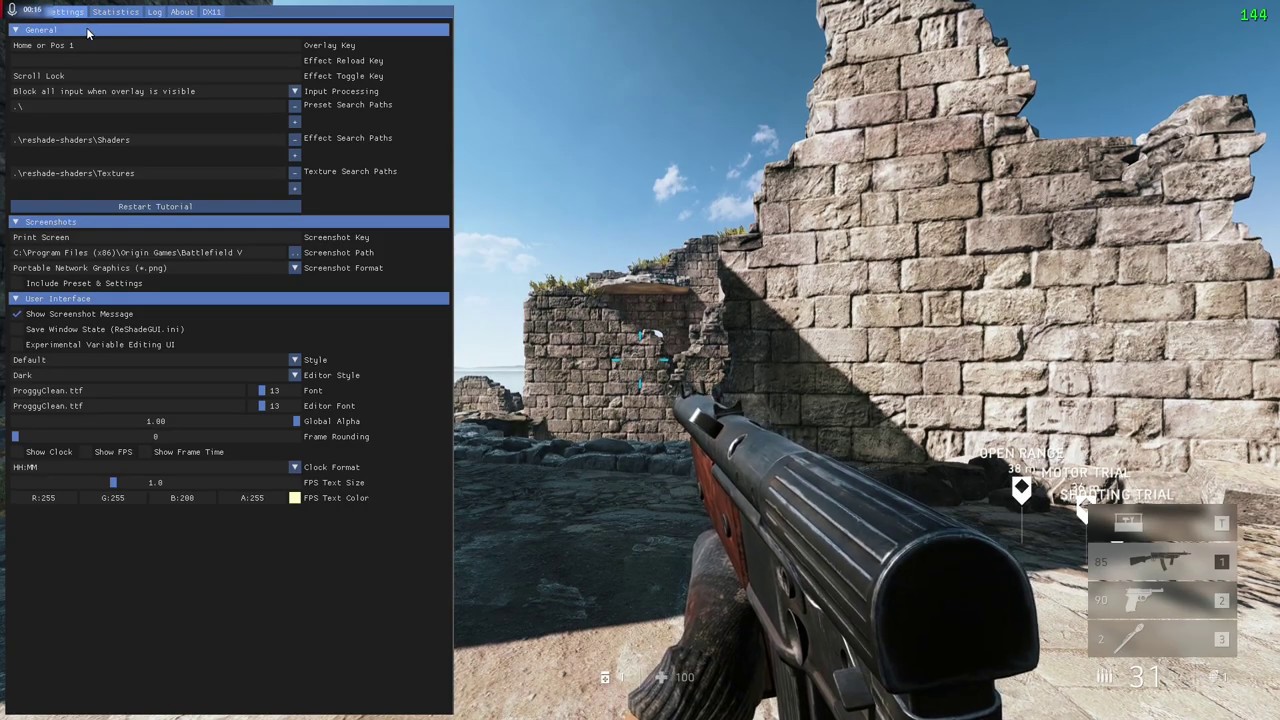
Task: Click the 144 FPS counter
Action: click(1253, 15)
